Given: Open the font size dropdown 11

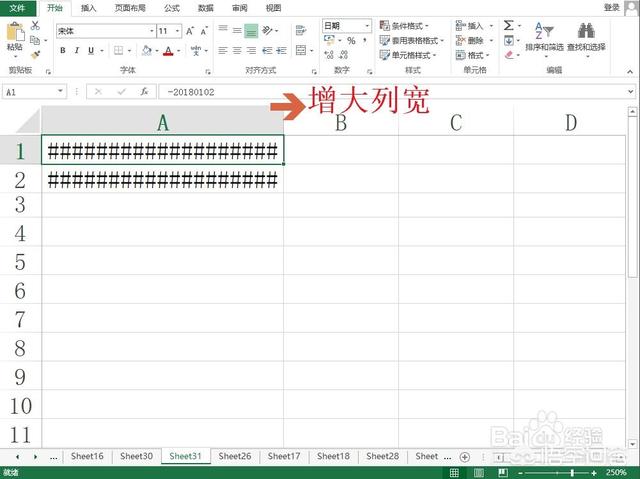Looking at the screenshot, I should pyautogui.click(x=178, y=31).
